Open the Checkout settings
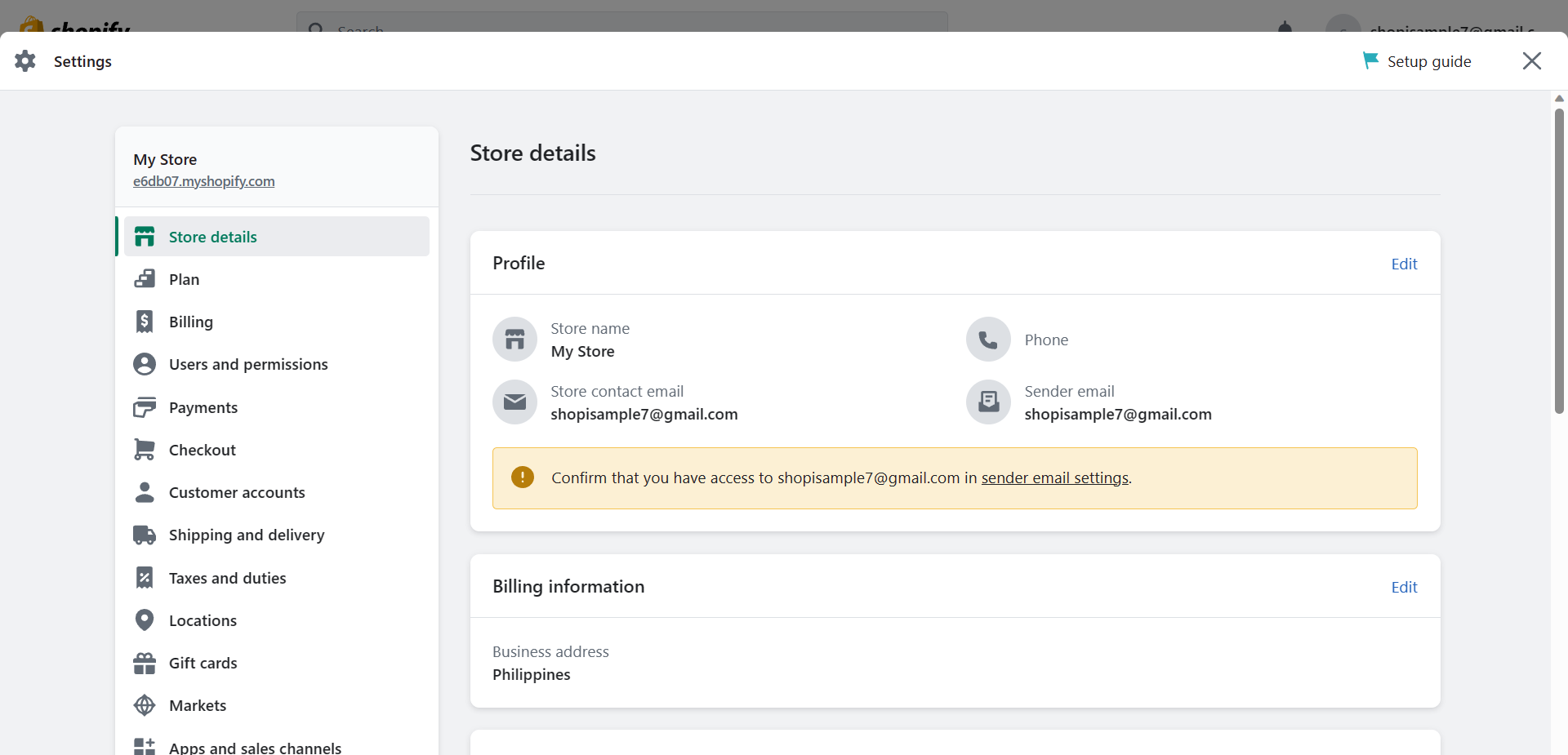Viewport: 1568px width, 755px height. (x=277, y=450)
